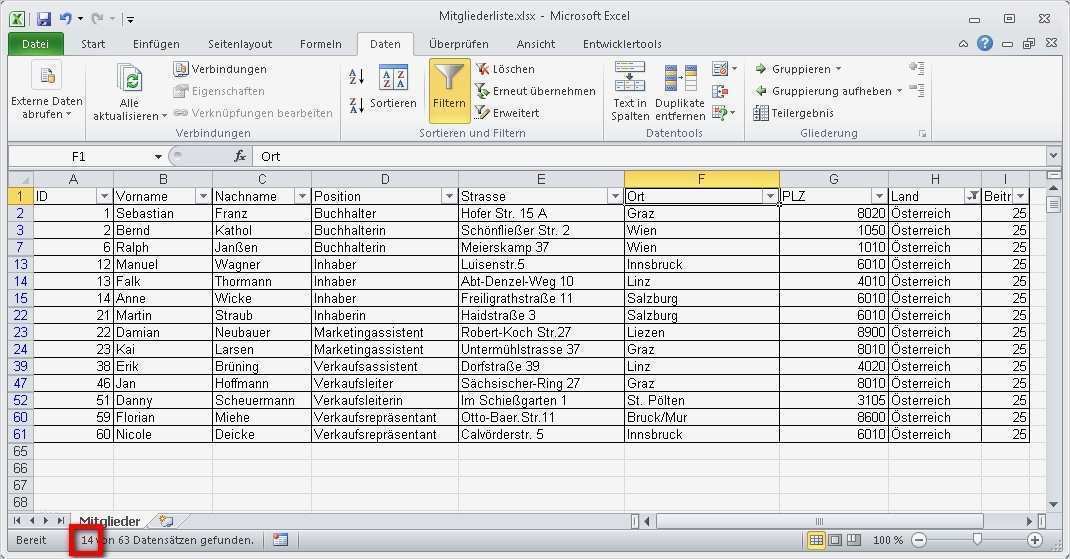Click the Select All corner button
The height and width of the screenshot is (559, 1070).
click(x=20, y=180)
